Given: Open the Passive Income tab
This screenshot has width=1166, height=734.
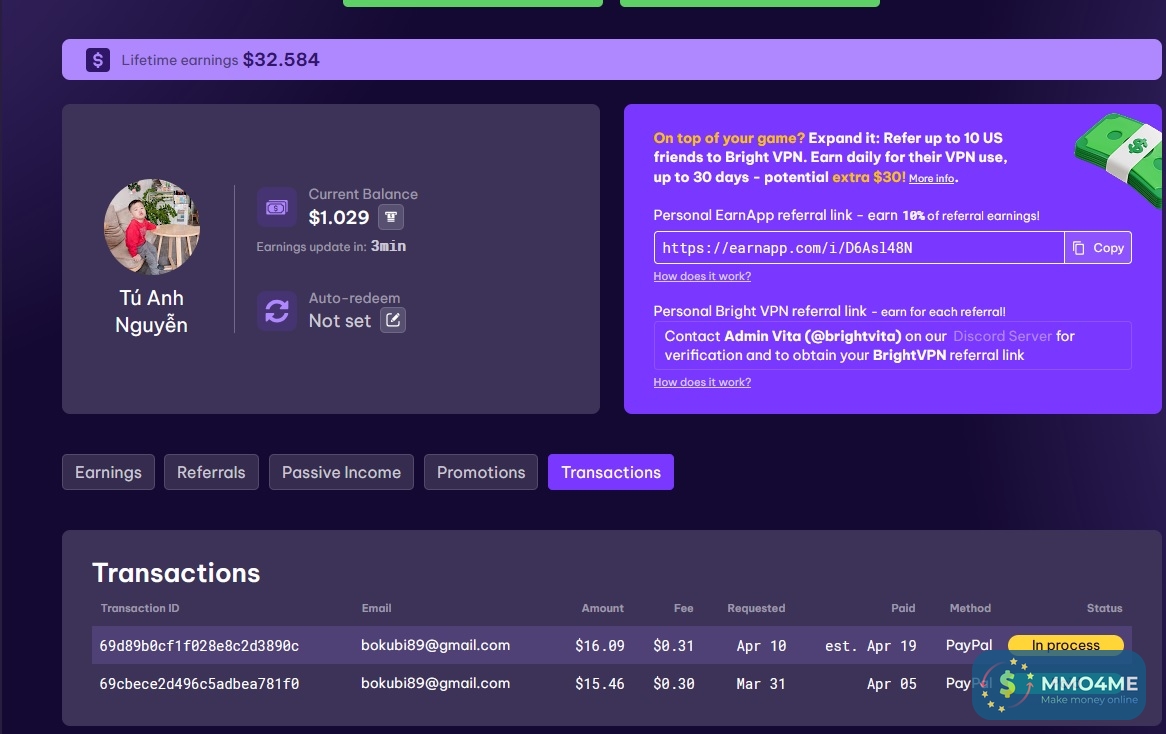Looking at the screenshot, I should coord(341,472).
